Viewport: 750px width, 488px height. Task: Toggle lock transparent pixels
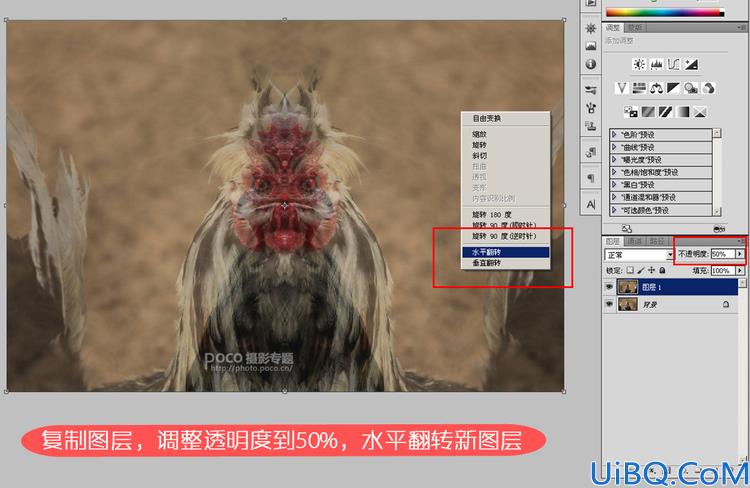click(x=630, y=270)
